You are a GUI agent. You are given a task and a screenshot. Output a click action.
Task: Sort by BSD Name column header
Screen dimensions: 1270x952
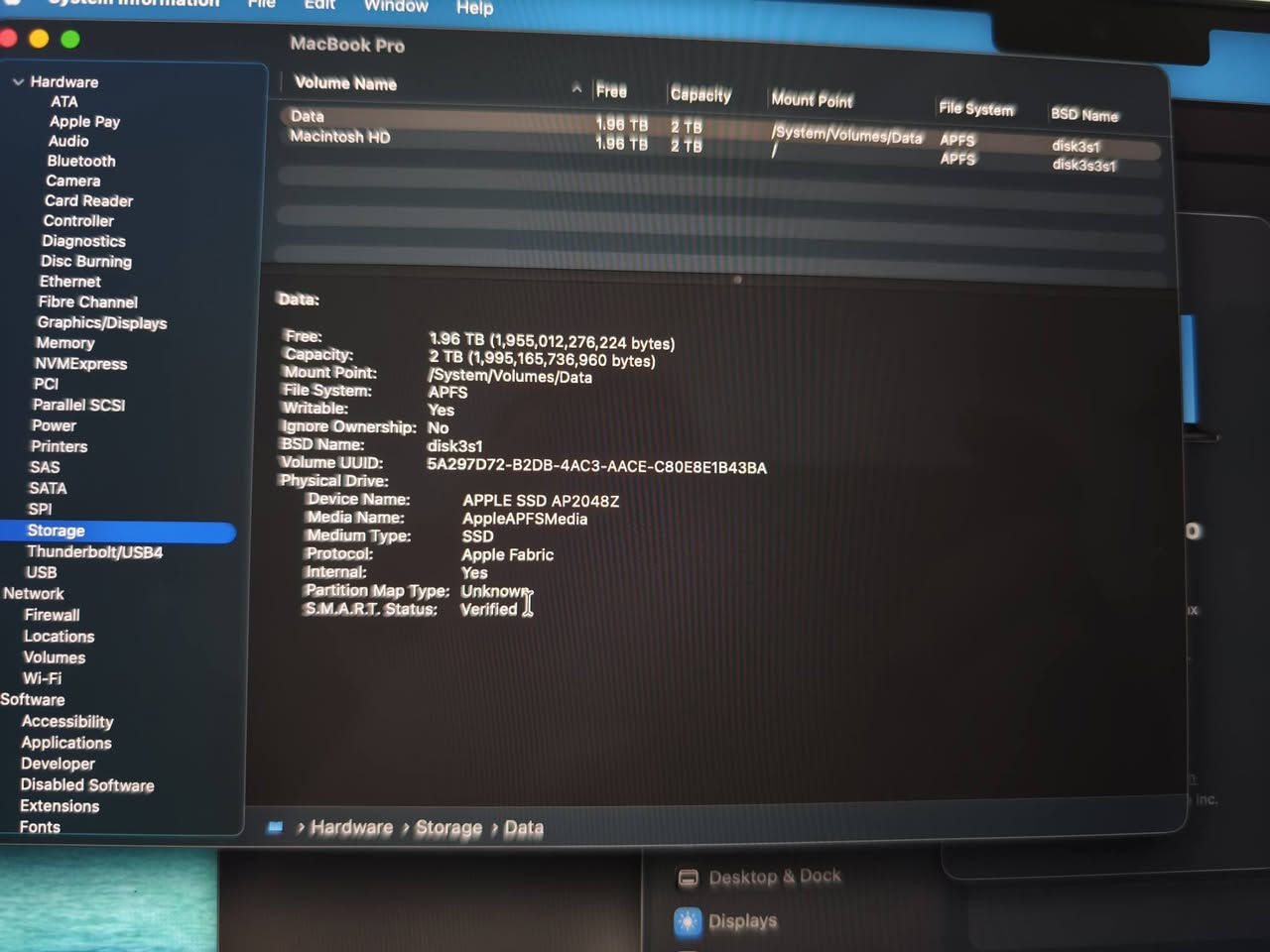1084,115
